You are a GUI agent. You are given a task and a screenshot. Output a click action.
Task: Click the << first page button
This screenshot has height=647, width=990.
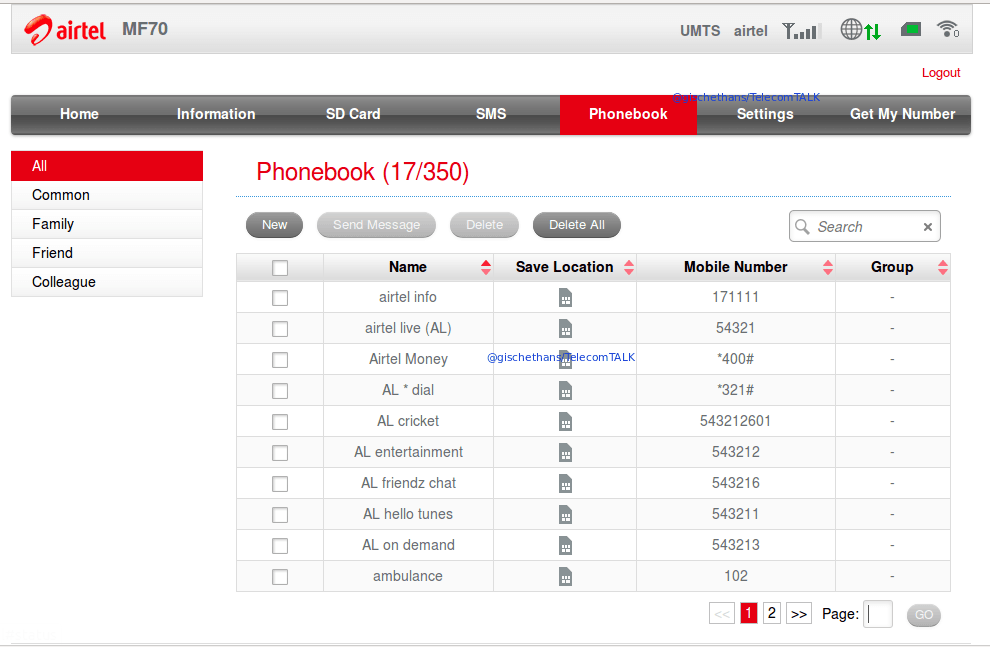[722, 613]
